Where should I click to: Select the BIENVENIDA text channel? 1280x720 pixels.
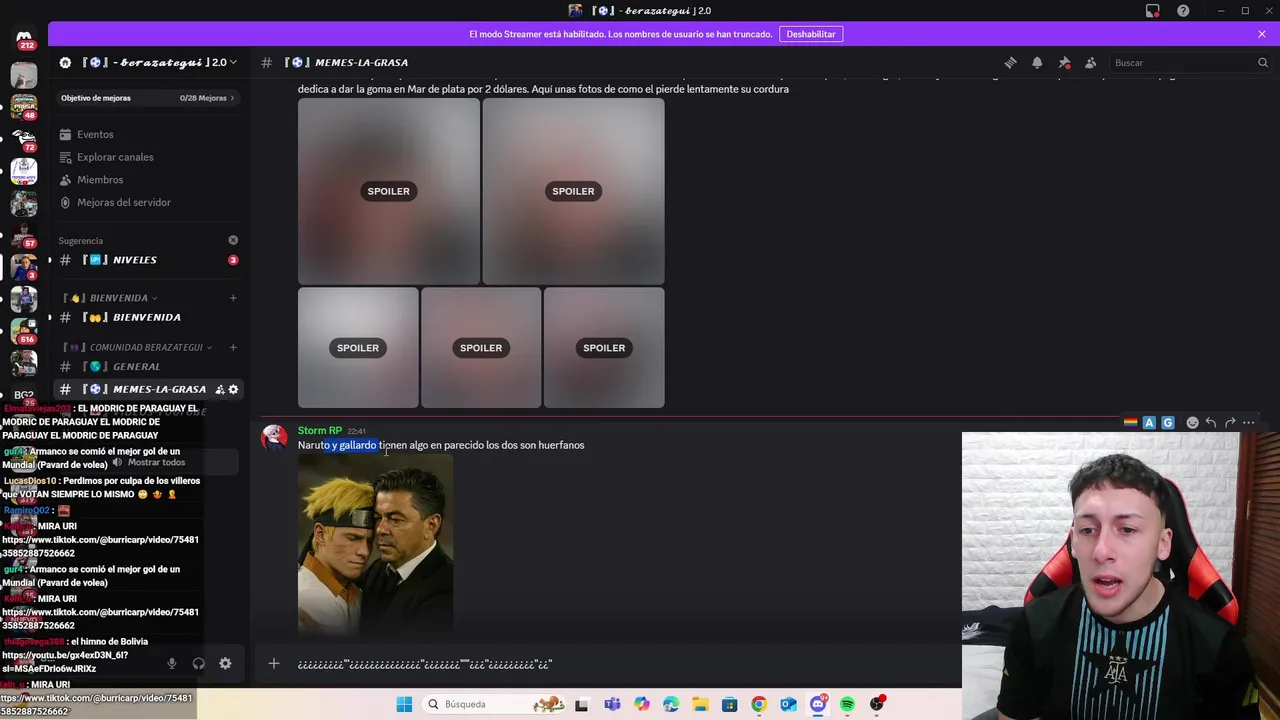tap(148, 317)
